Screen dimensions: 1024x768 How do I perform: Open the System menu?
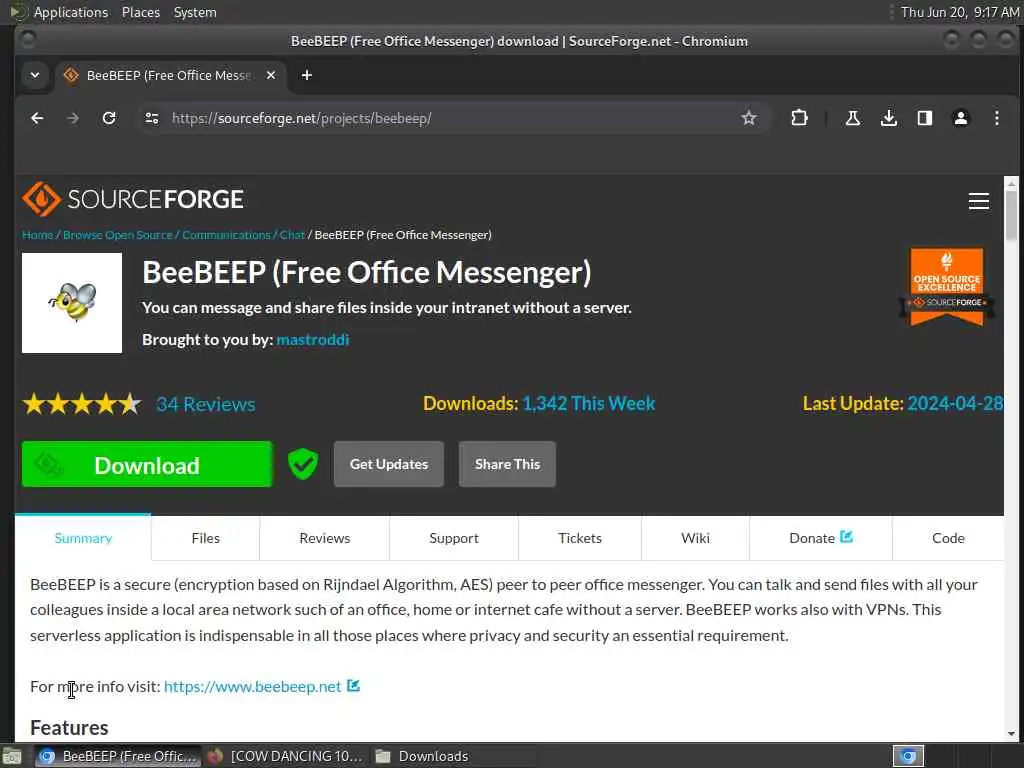coord(195,12)
